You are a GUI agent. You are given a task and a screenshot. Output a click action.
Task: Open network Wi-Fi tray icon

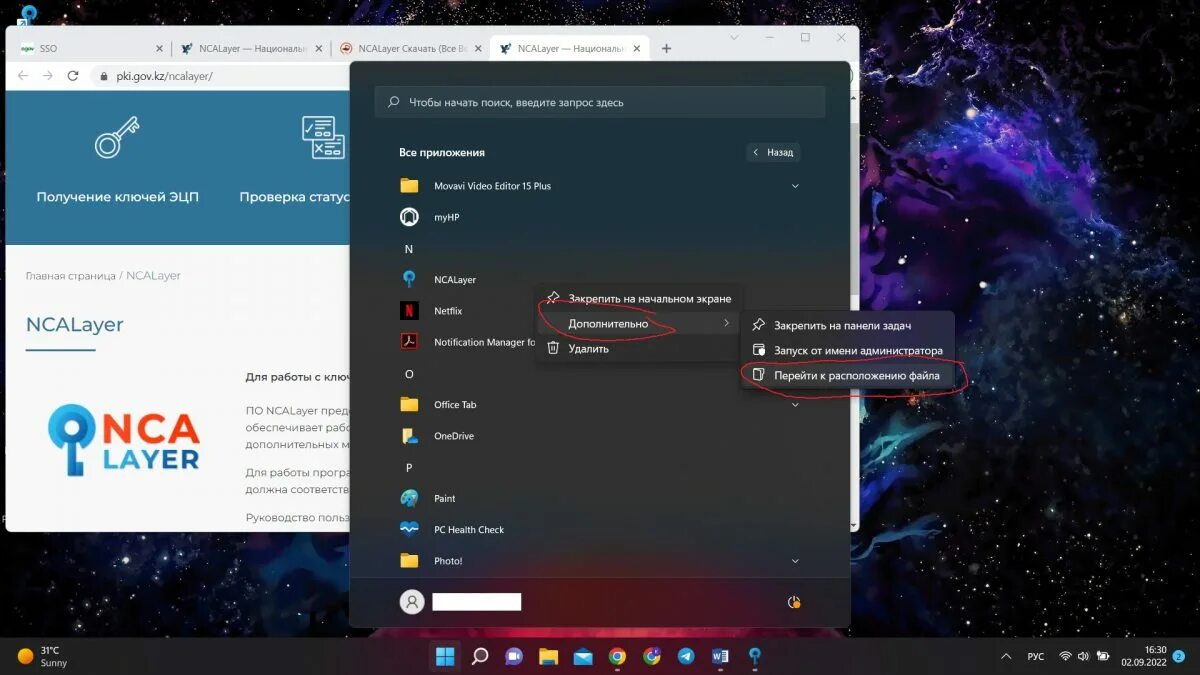point(1066,656)
